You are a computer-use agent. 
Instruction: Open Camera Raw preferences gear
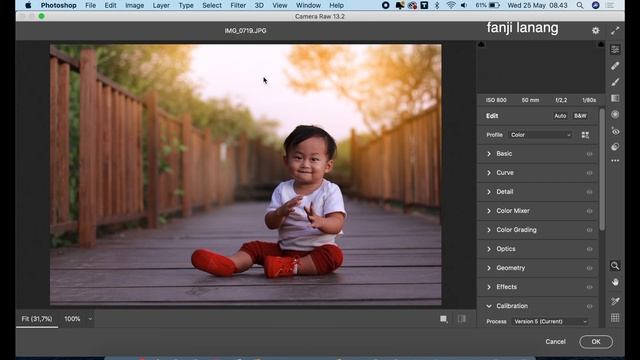pyautogui.click(x=596, y=31)
